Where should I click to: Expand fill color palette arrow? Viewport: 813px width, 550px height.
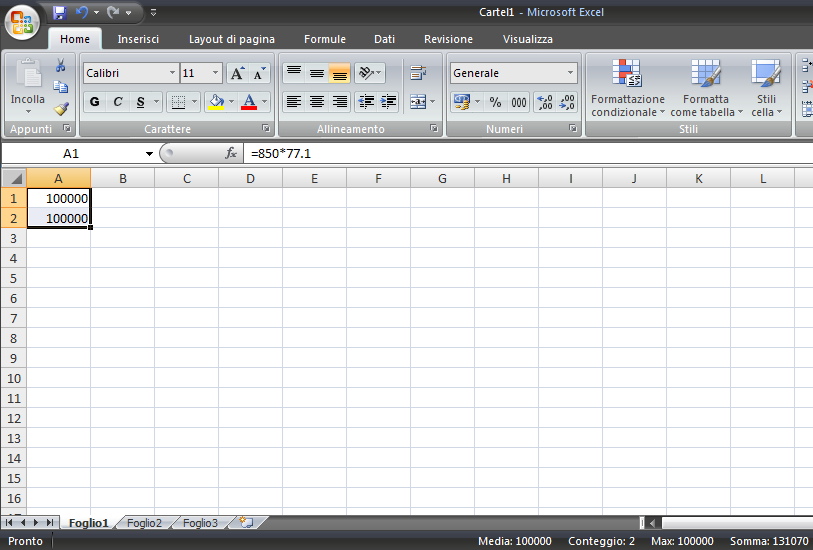click(232, 102)
